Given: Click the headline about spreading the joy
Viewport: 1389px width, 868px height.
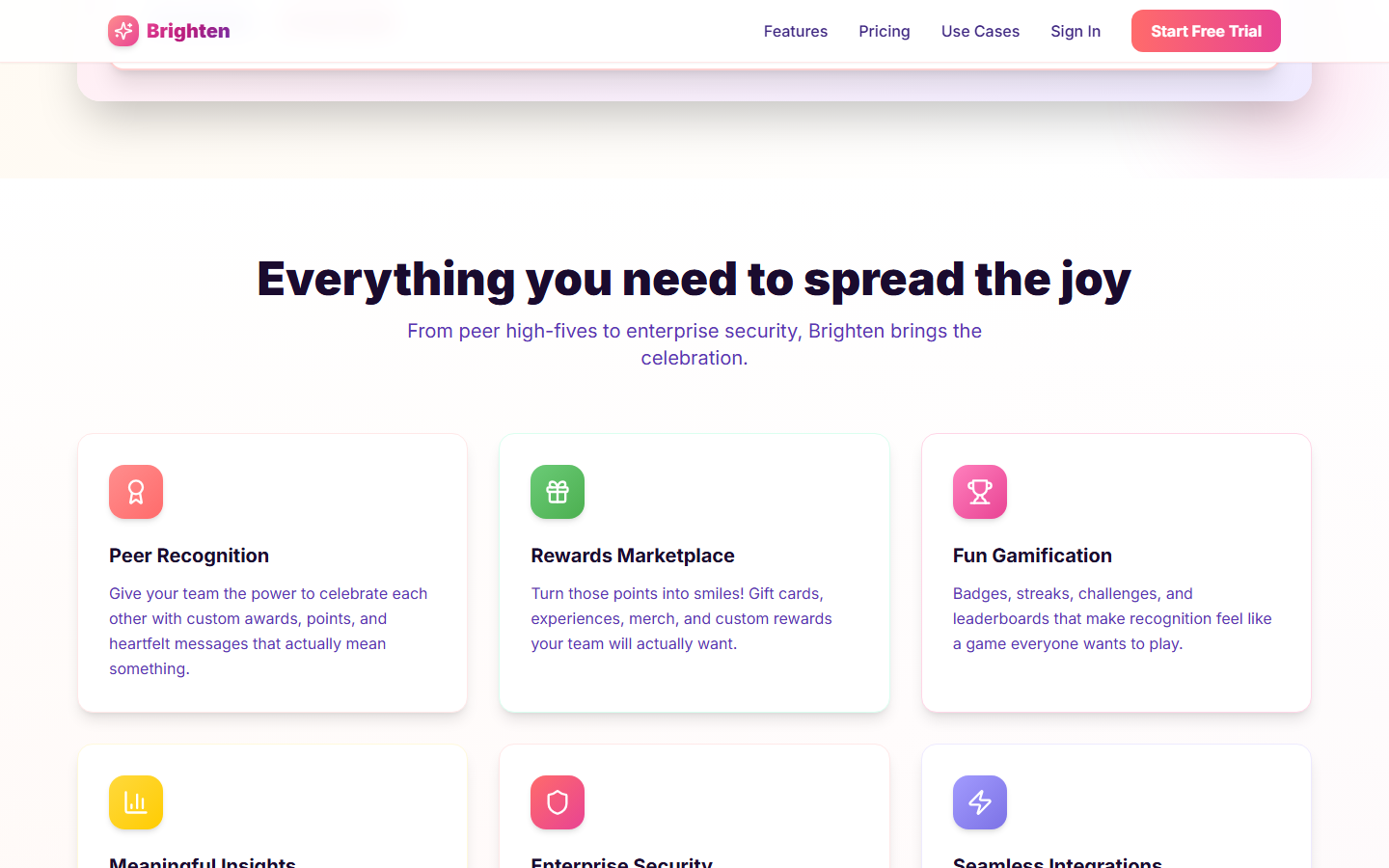Looking at the screenshot, I should [694, 280].
